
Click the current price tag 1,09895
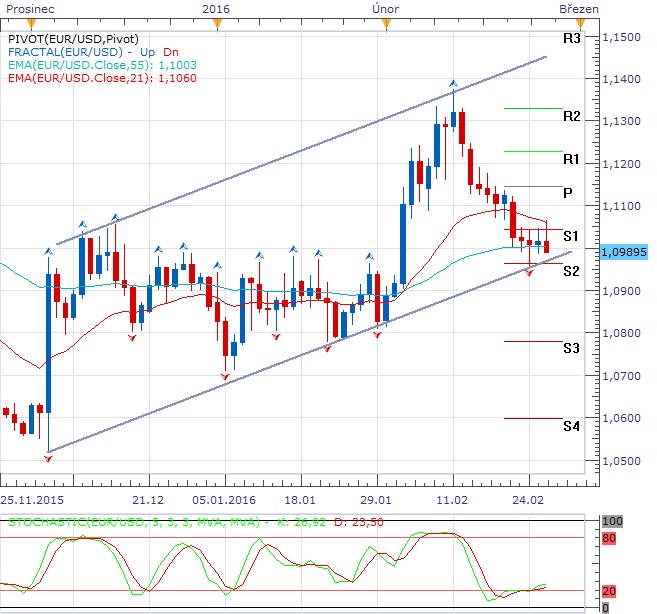tap(627, 253)
